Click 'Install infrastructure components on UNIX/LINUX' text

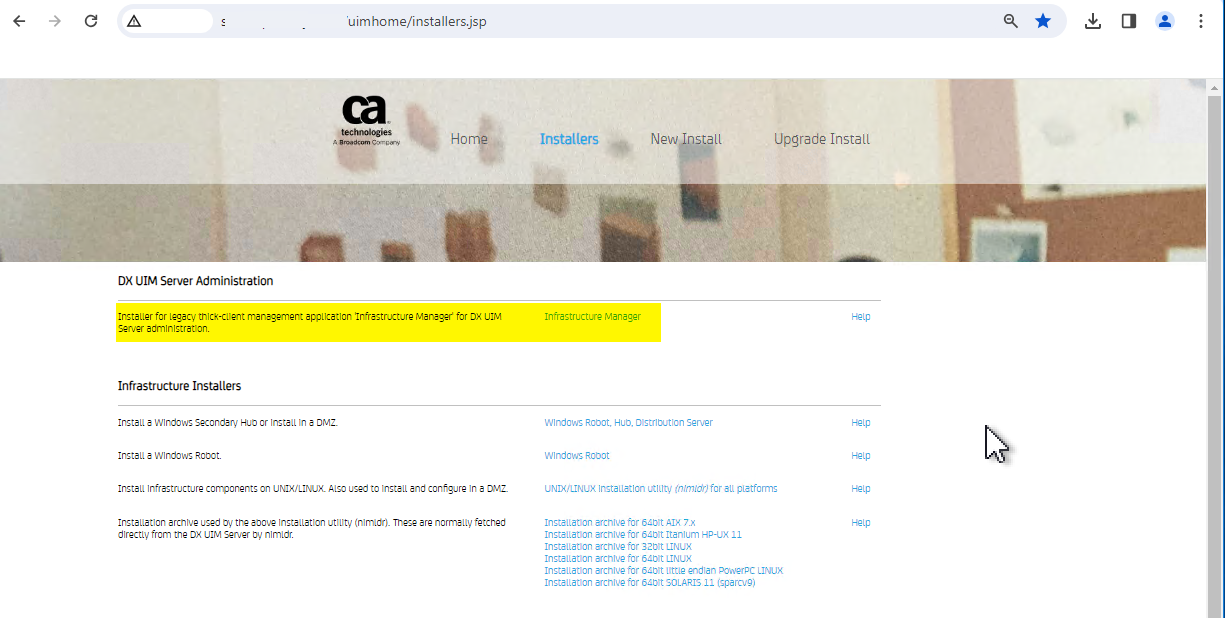click(x=312, y=489)
